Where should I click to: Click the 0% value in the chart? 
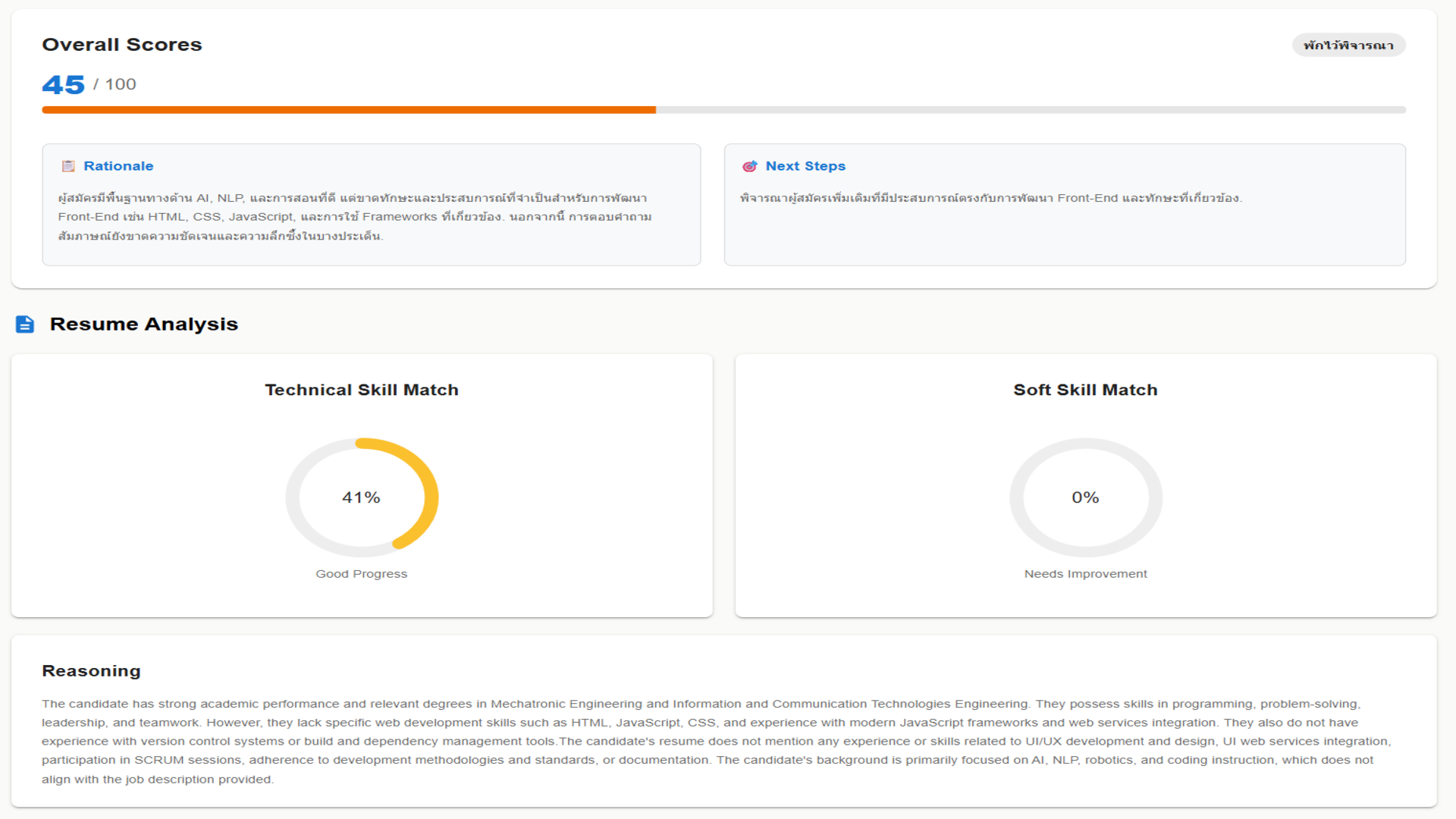pos(1085,497)
